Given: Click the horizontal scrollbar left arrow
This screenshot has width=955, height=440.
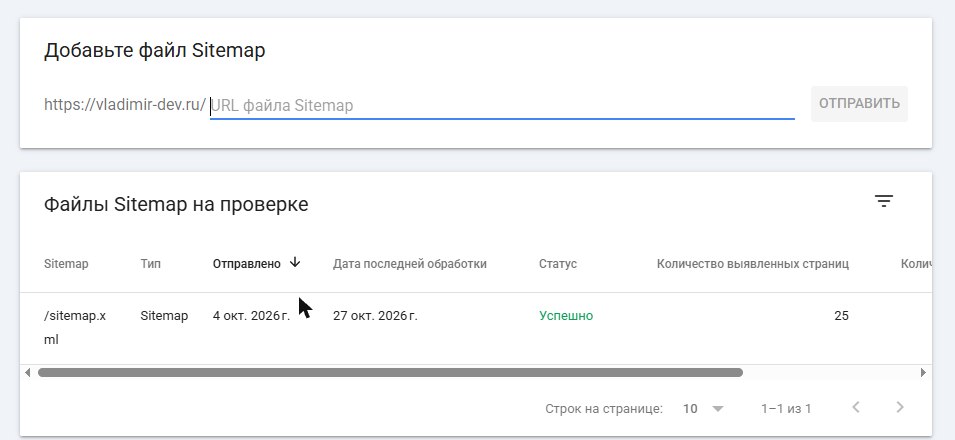Looking at the screenshot, I should point(27,372).
